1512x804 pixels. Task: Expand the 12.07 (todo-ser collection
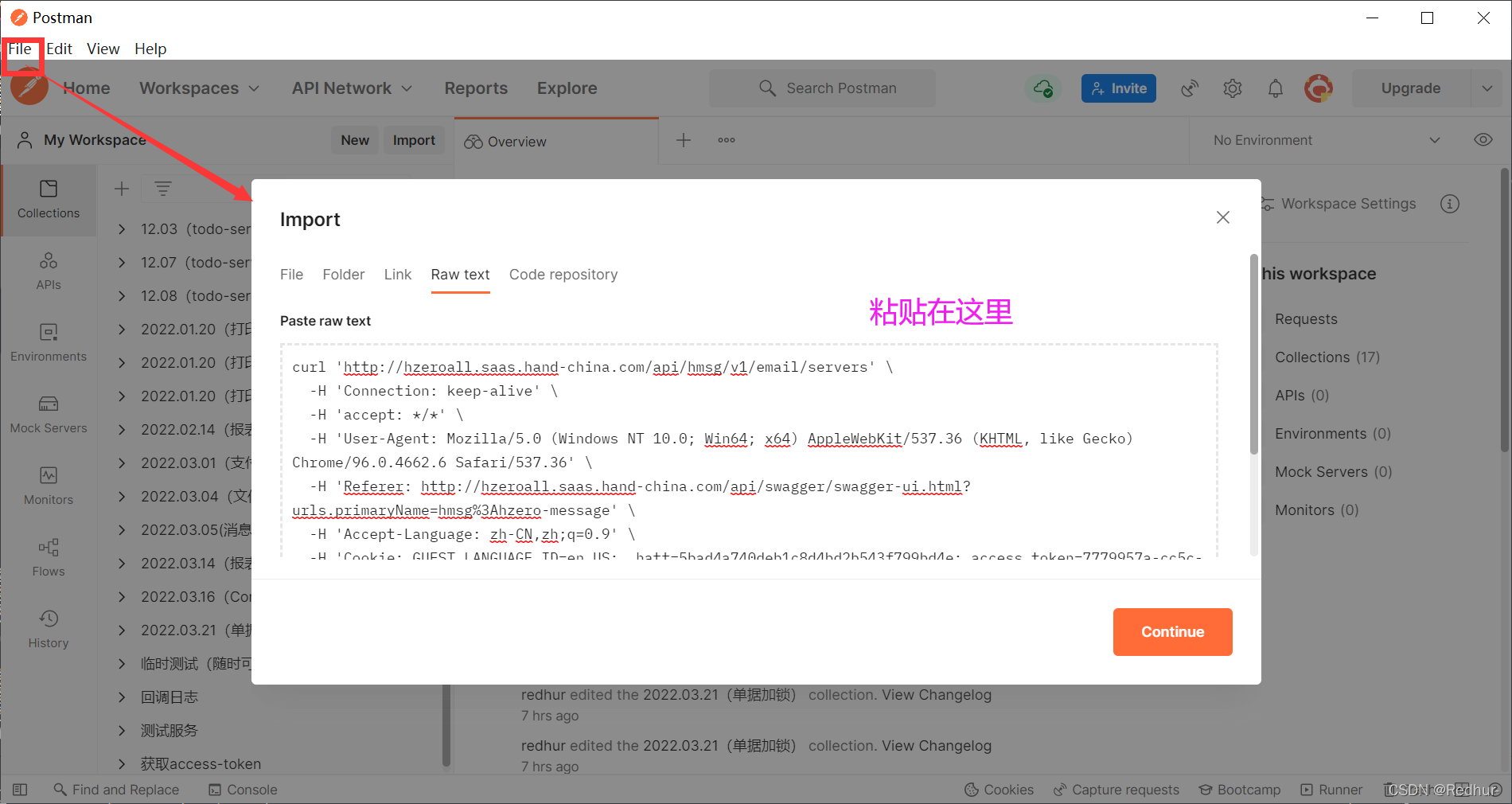coord(122,263)
